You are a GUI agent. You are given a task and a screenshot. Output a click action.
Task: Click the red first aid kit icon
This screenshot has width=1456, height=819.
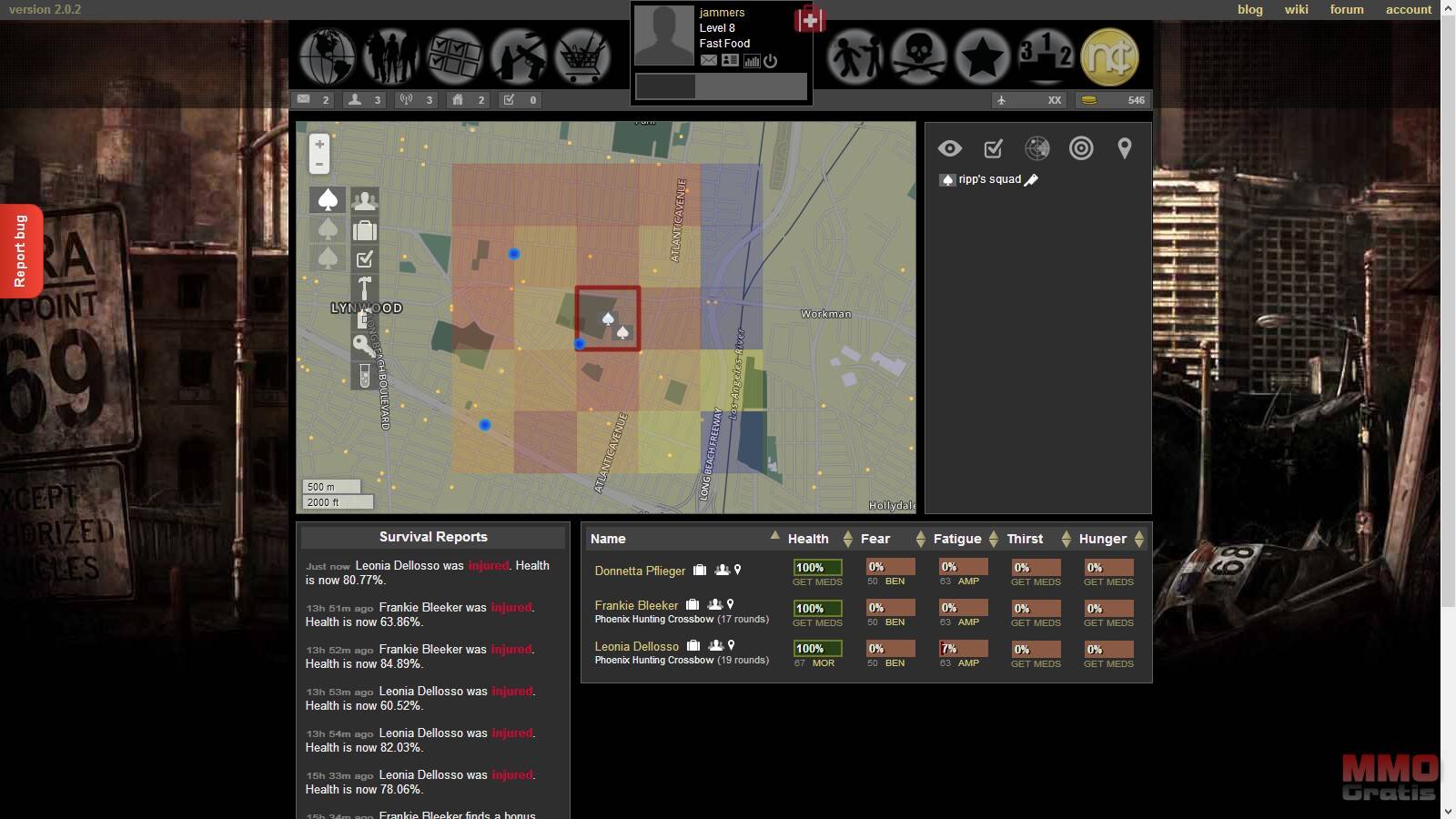pyautogui.click(x=809, y=19)
